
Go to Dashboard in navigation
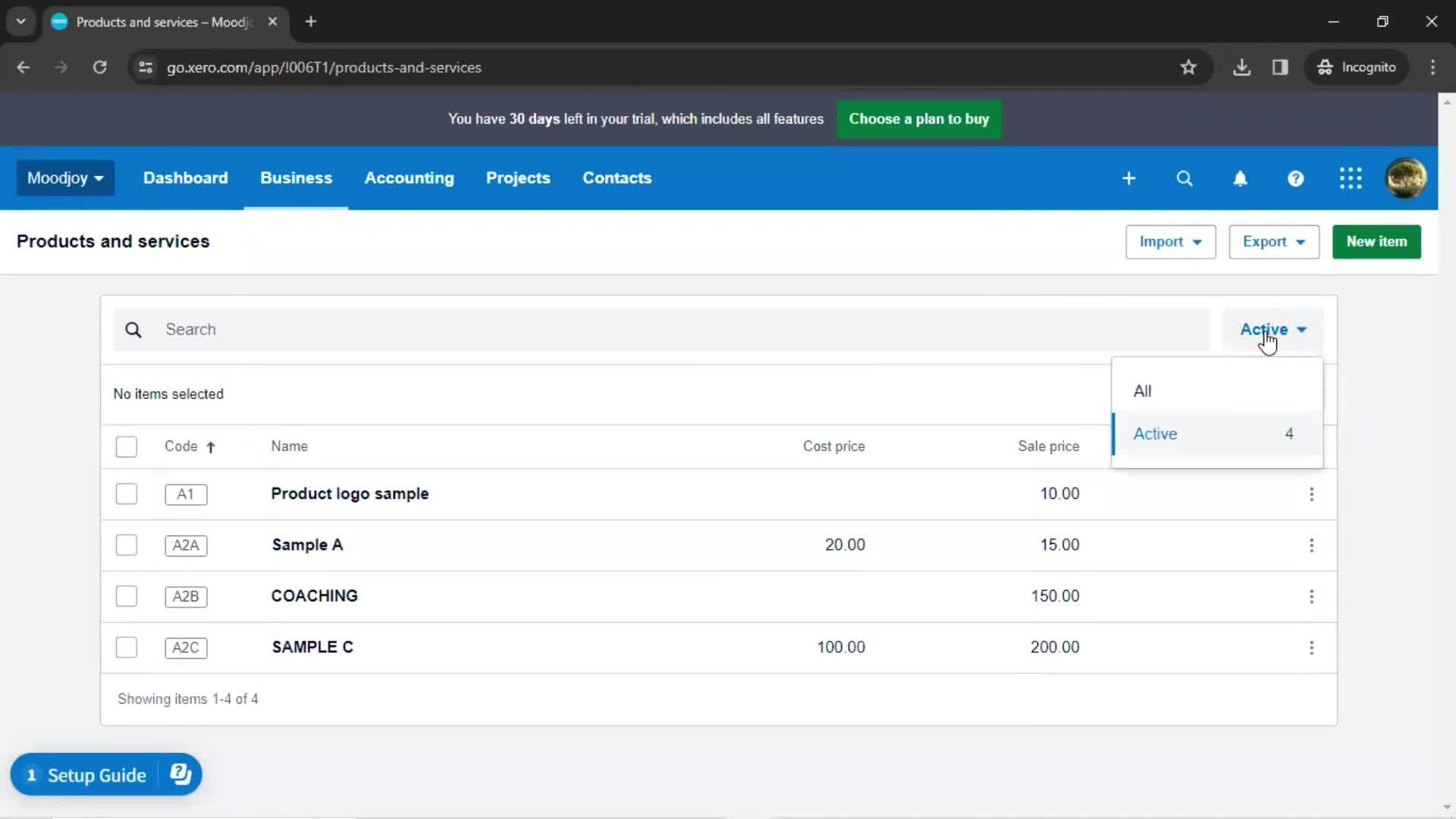pos(185,178)
